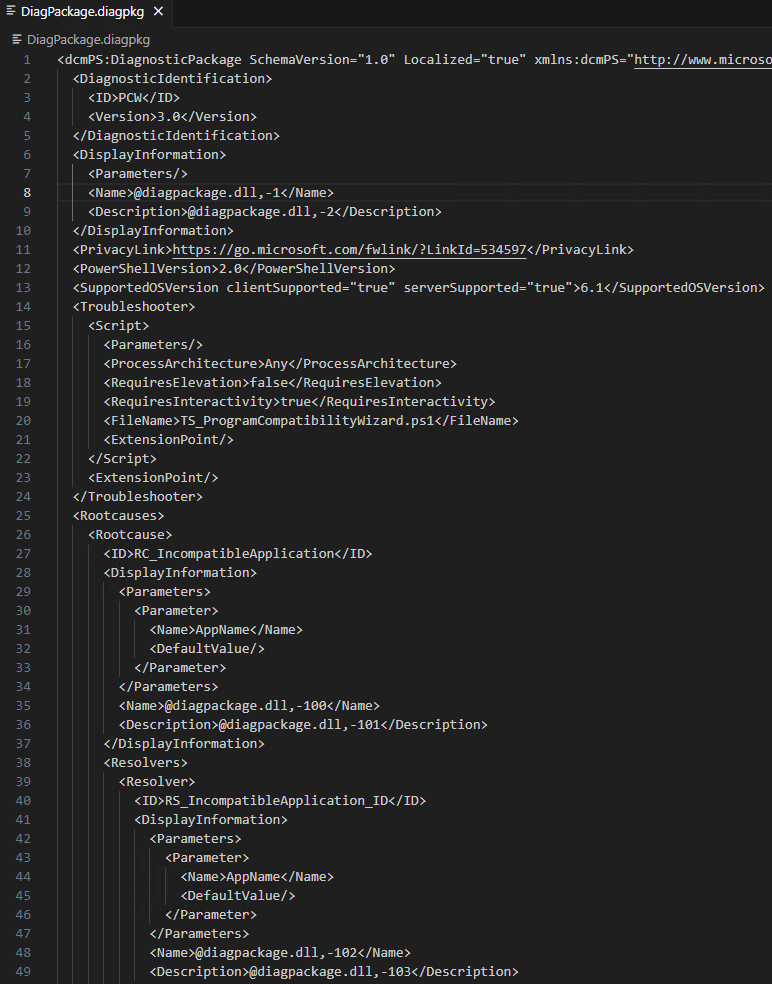Close the DiagPackage.diagpkg editor tab
772x984 pixels.
click(x=158, y=13)
